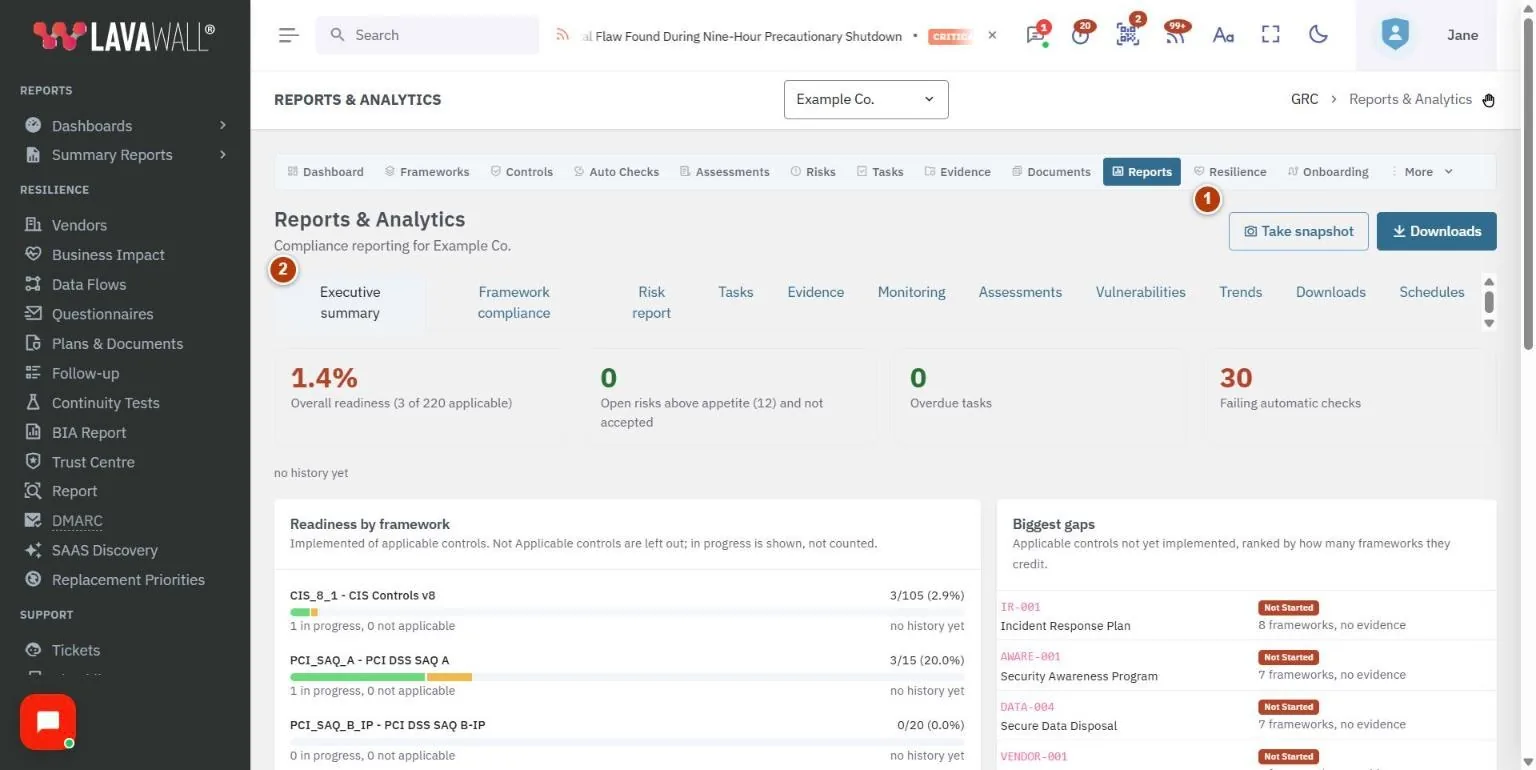Open the Frameworks tab
This screenshot has width=1536, height=770.
click(x=427, y=172)
